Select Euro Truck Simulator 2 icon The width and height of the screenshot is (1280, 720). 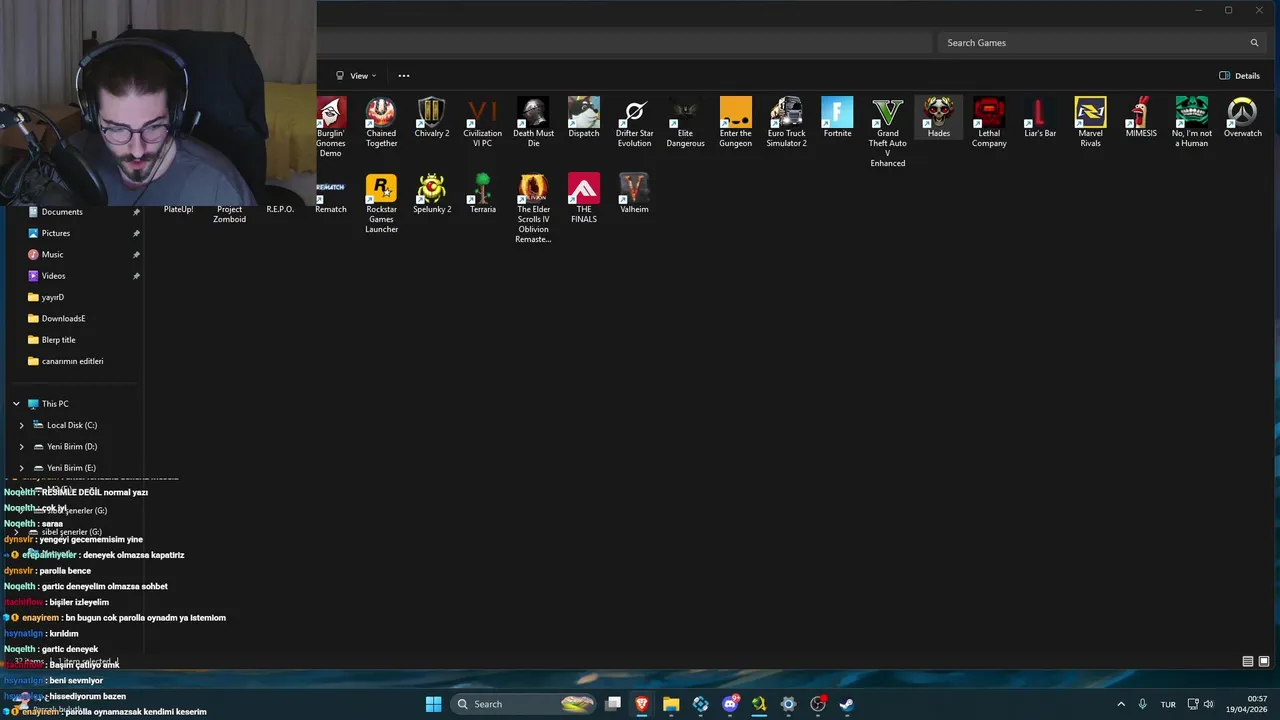tap(786, 122)
